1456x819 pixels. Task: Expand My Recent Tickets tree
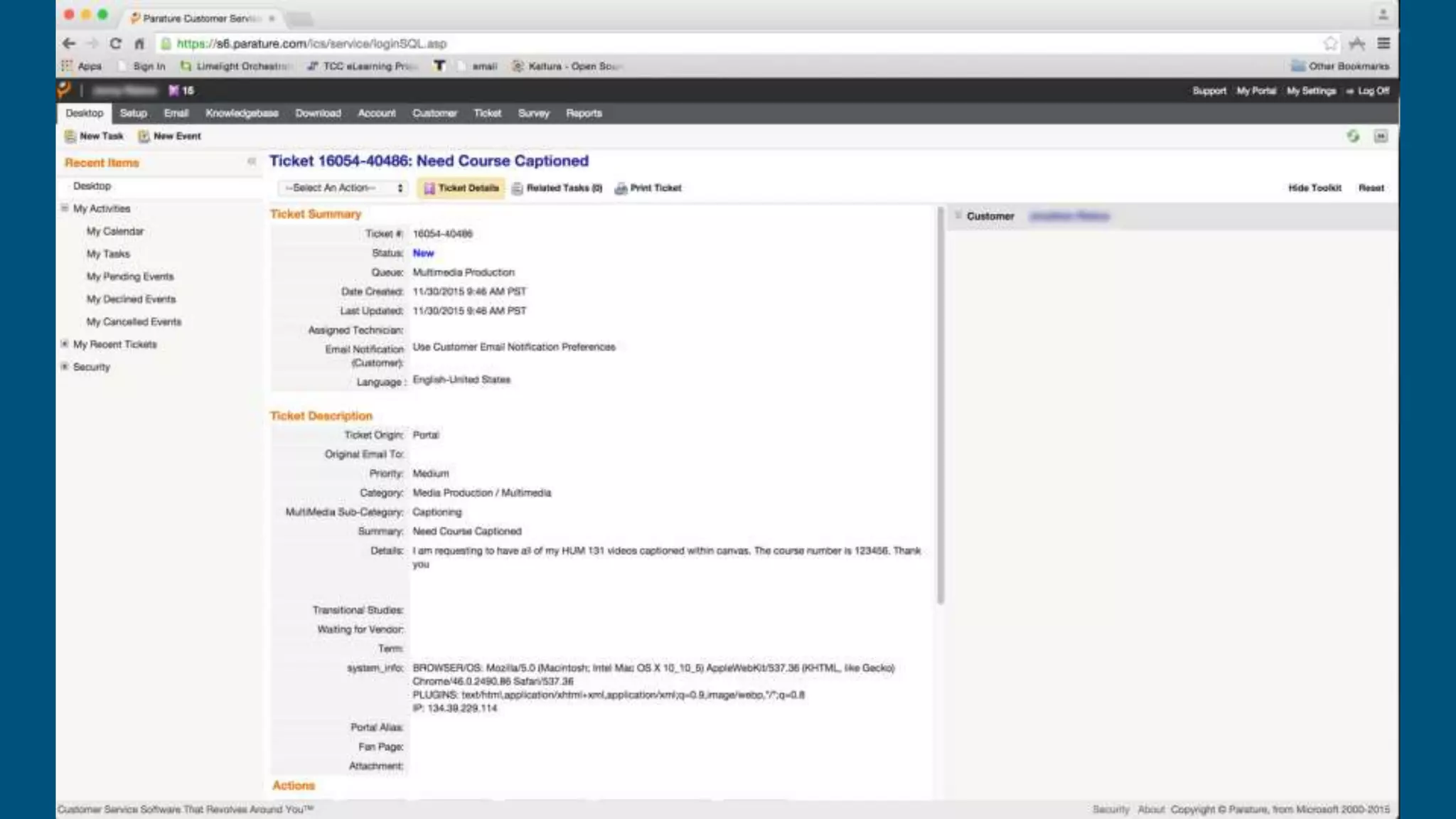65,344
